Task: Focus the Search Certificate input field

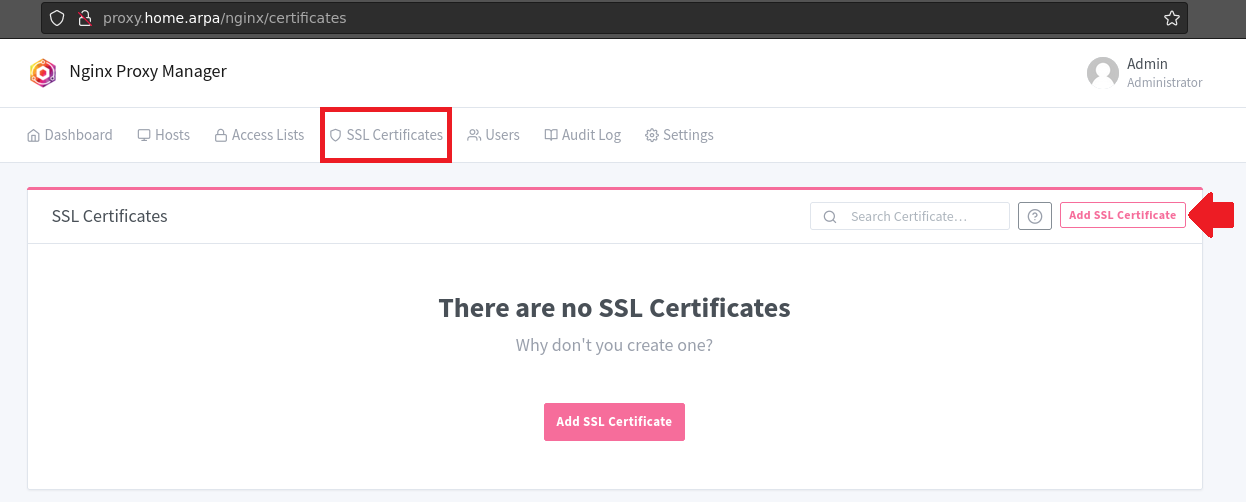Action: (x=910, y=216)
